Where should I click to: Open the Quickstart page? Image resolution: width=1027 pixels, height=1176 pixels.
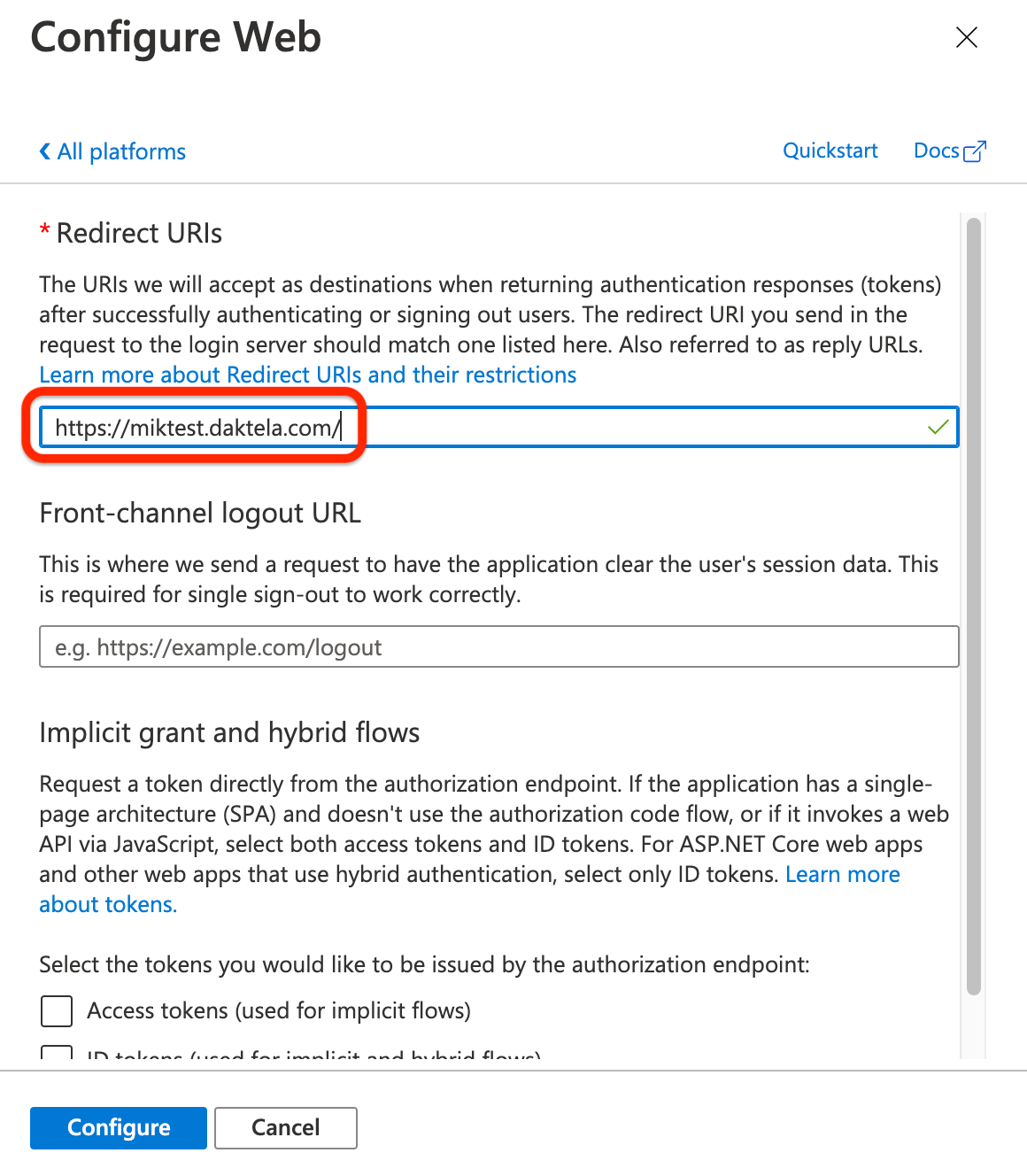830,150
